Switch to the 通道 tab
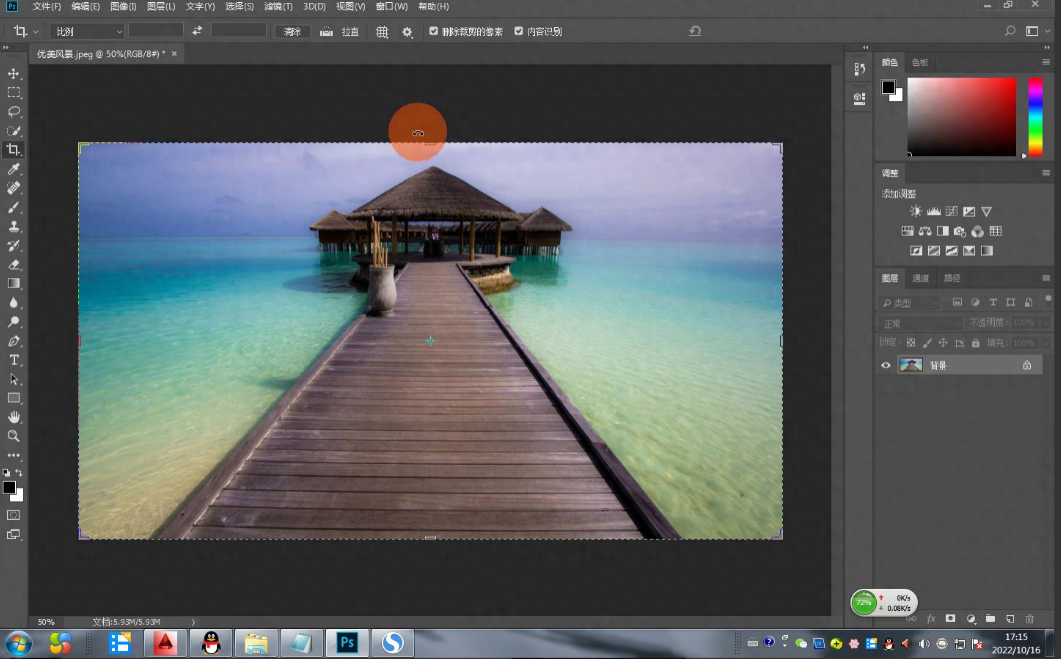1061x659 pixels. coord(921,278)
